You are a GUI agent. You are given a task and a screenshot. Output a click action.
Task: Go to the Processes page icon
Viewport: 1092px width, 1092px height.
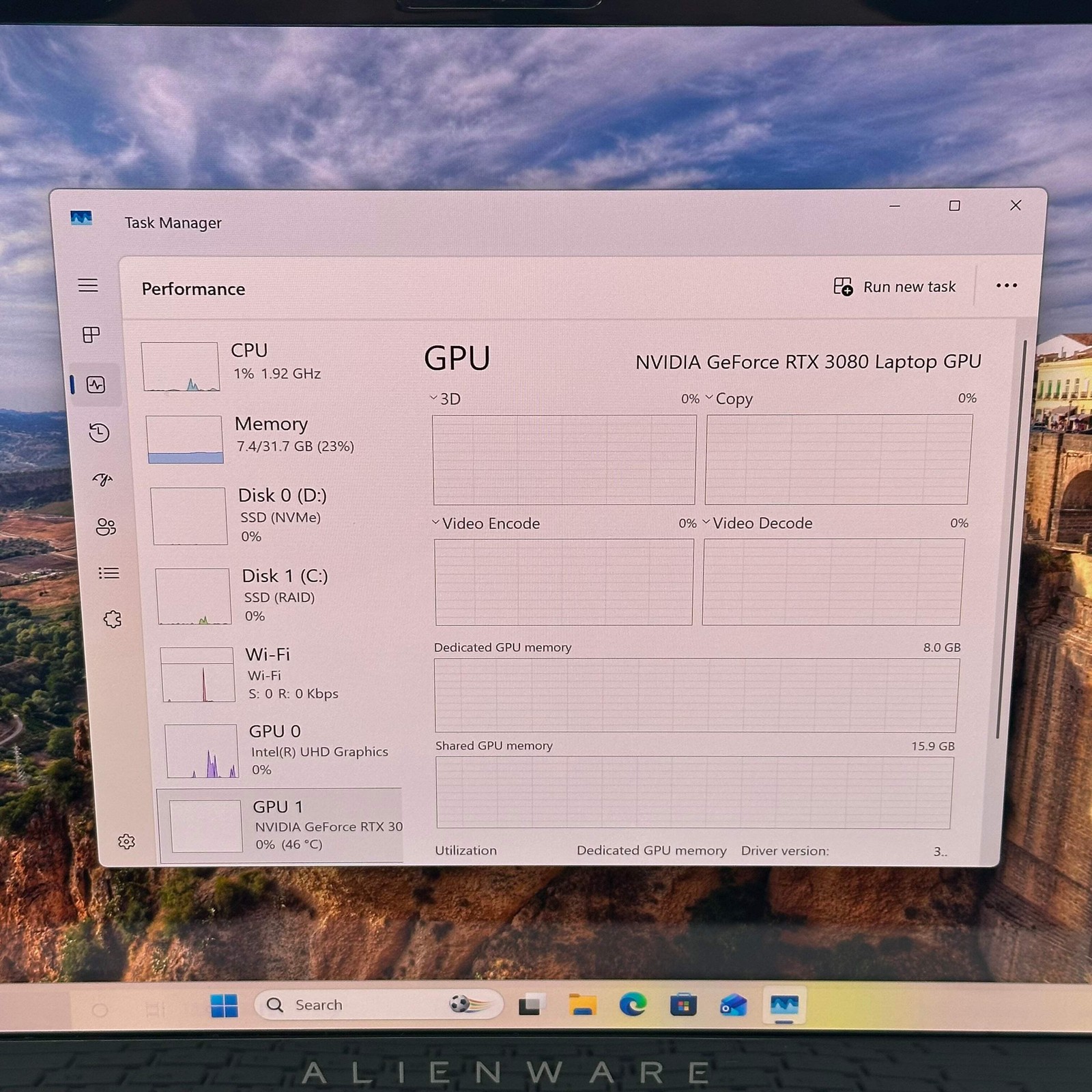[x=91, y=334]
